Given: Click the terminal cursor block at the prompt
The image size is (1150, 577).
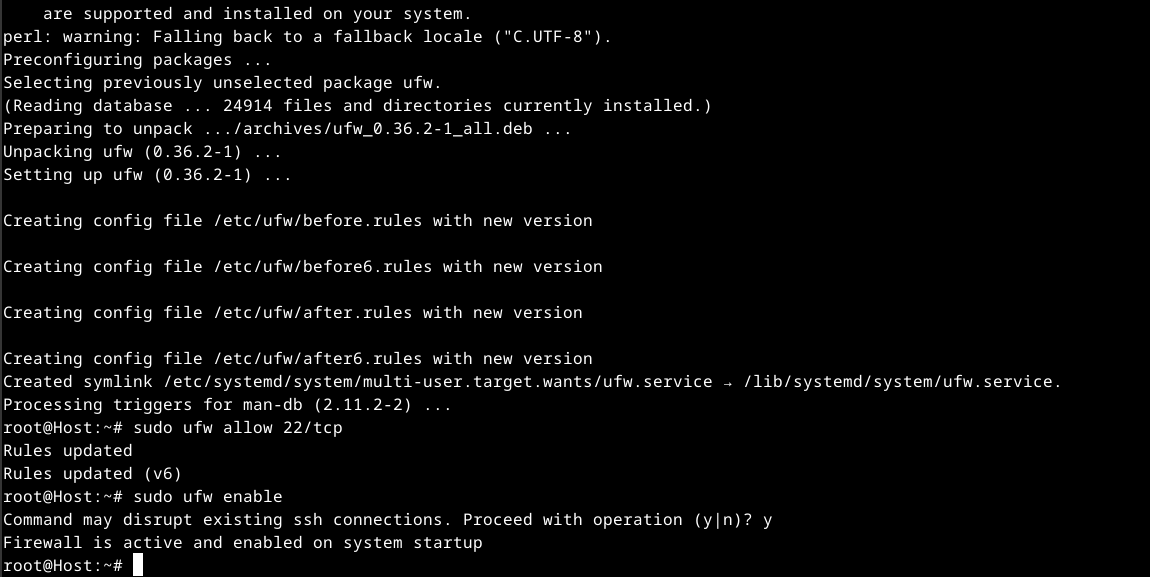Looking at the screenshot, I should pos(138,566).
